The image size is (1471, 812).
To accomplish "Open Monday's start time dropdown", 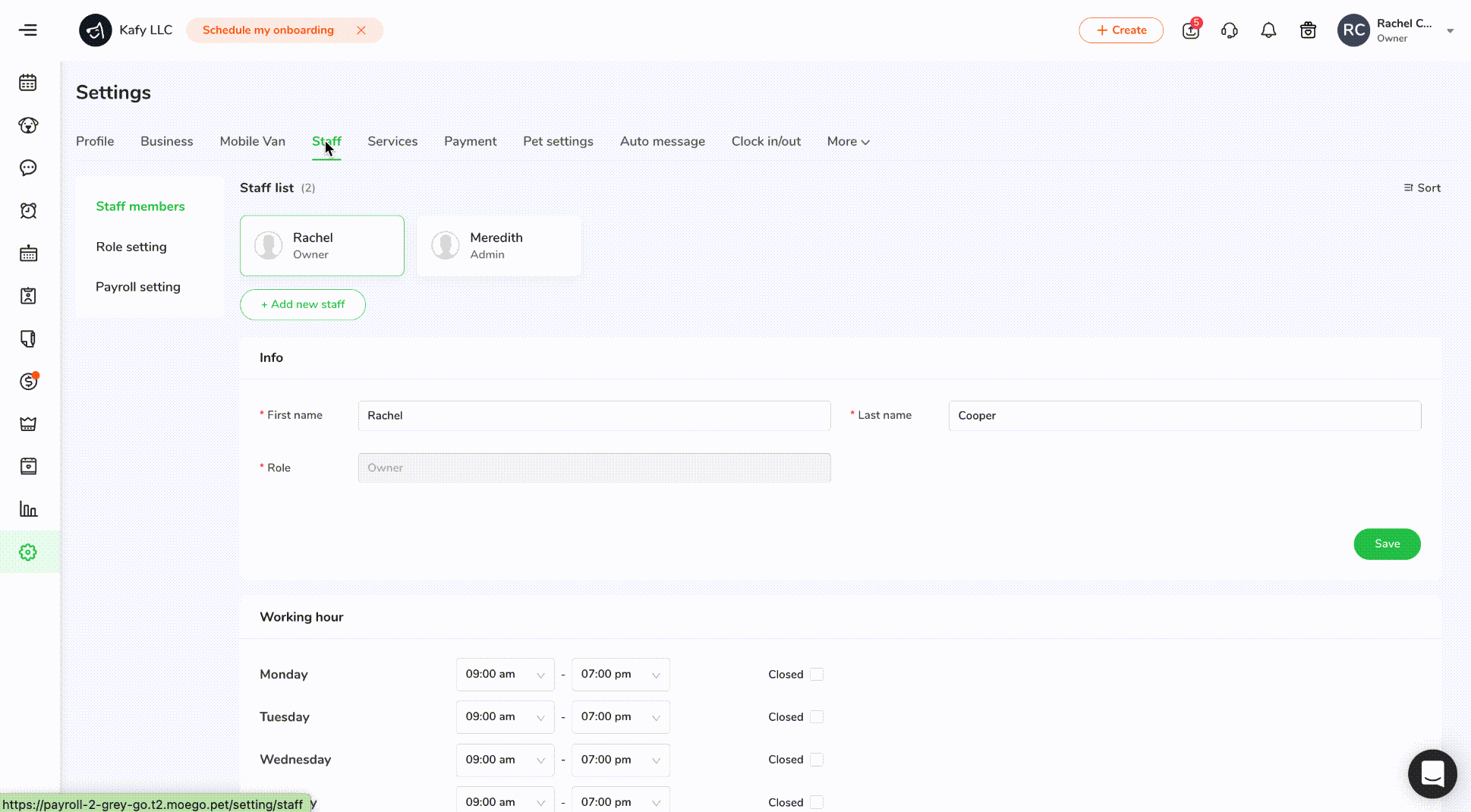I will [505, 674].
